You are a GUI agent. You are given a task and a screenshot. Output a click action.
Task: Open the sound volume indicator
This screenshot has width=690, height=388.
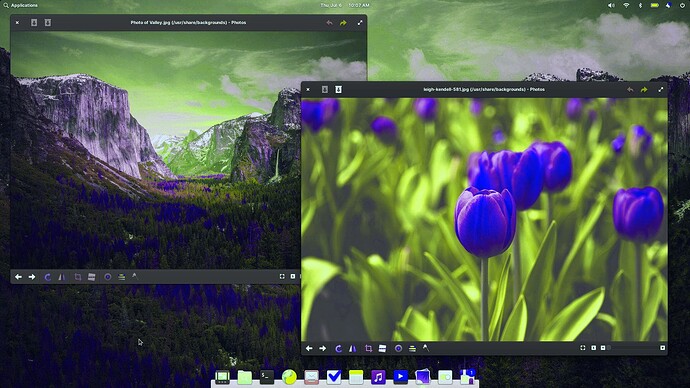click(611, 5)
